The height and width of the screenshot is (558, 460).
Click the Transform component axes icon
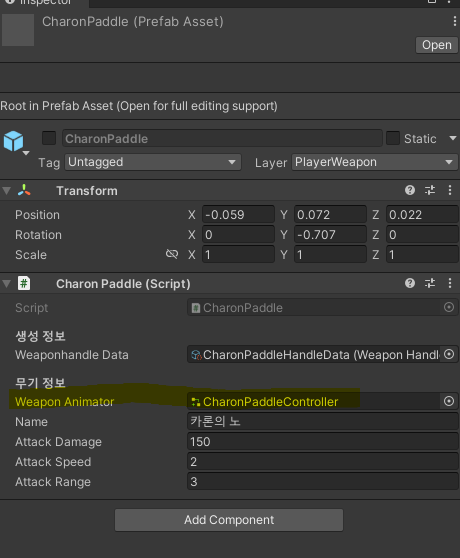point(24,190)
